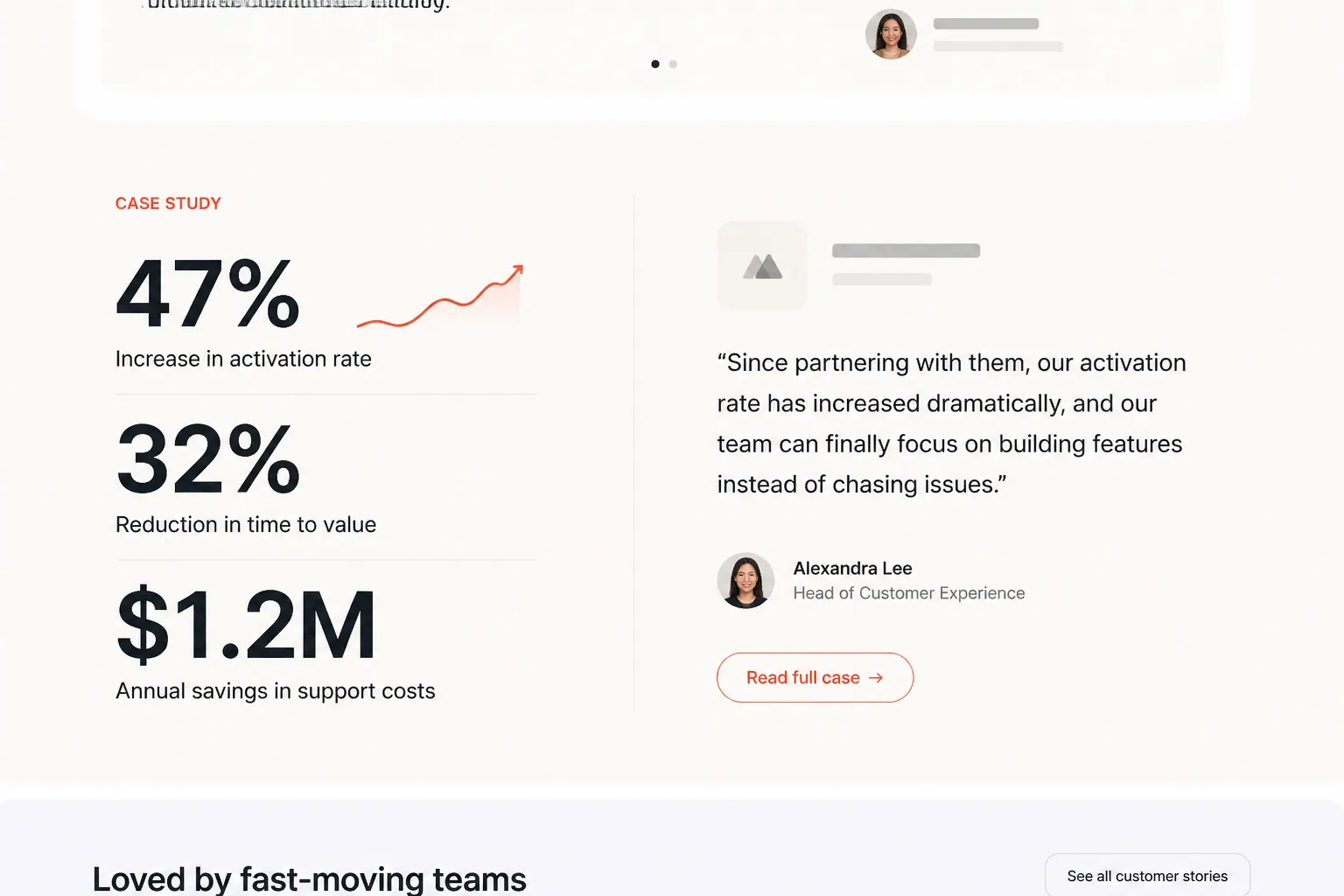The height and width of the screenshot is (896, 1344).
Task: Select the second carousel dot indicator
Action: [673, 64]
